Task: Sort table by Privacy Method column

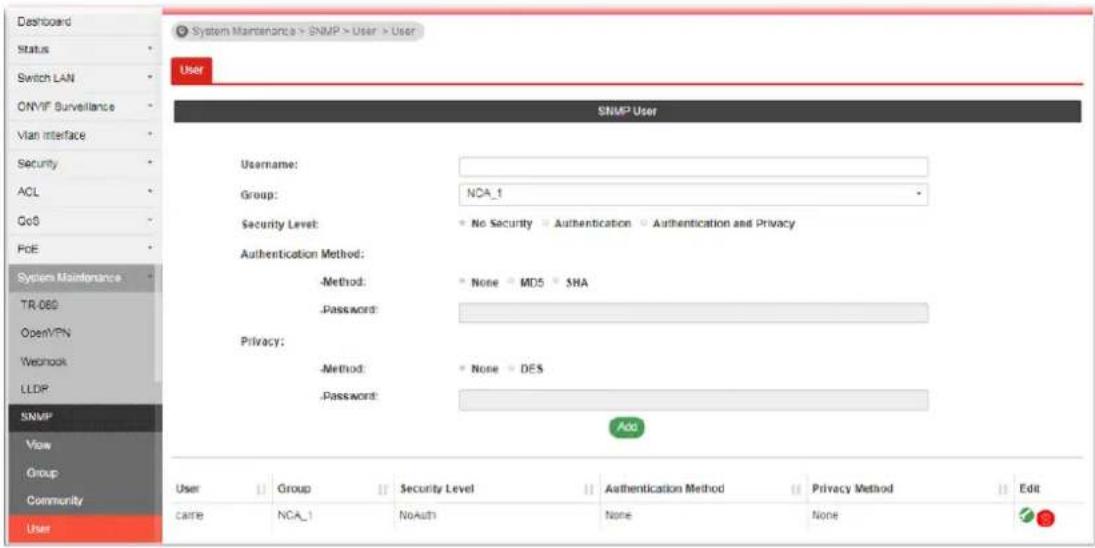Action: [1004, 489]
